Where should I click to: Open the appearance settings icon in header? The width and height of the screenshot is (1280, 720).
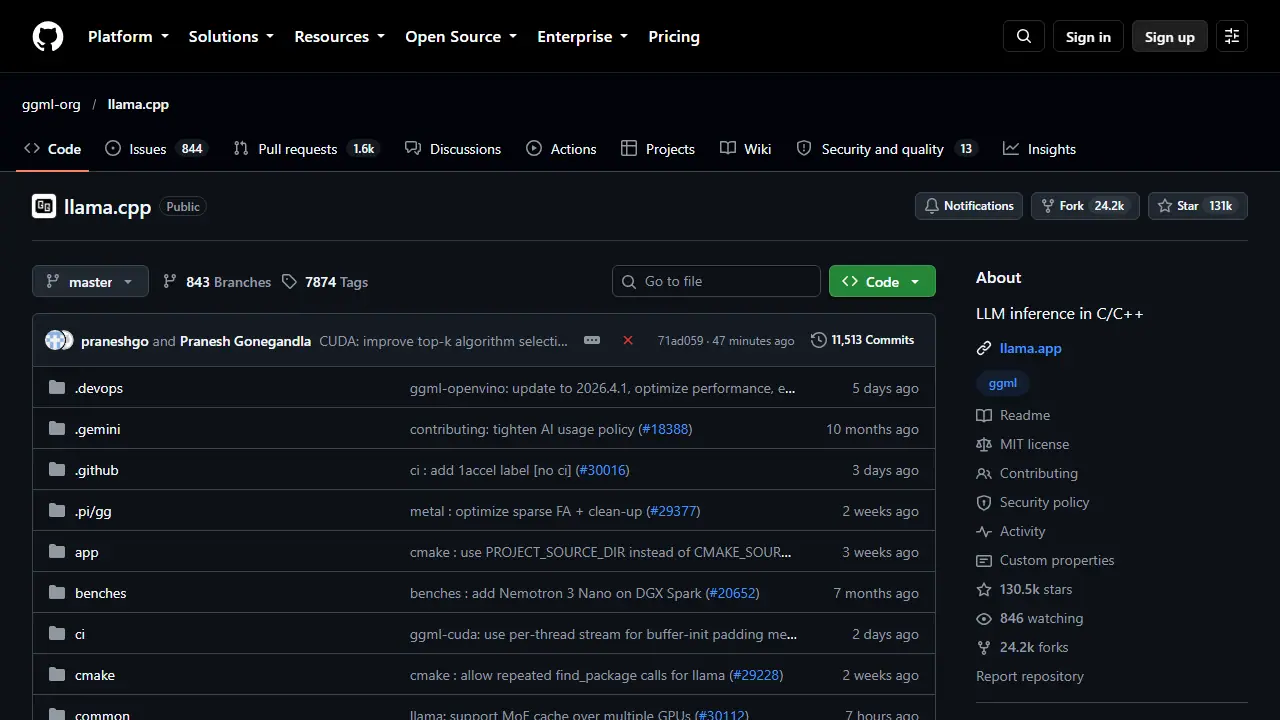(x=1232, y=37)
